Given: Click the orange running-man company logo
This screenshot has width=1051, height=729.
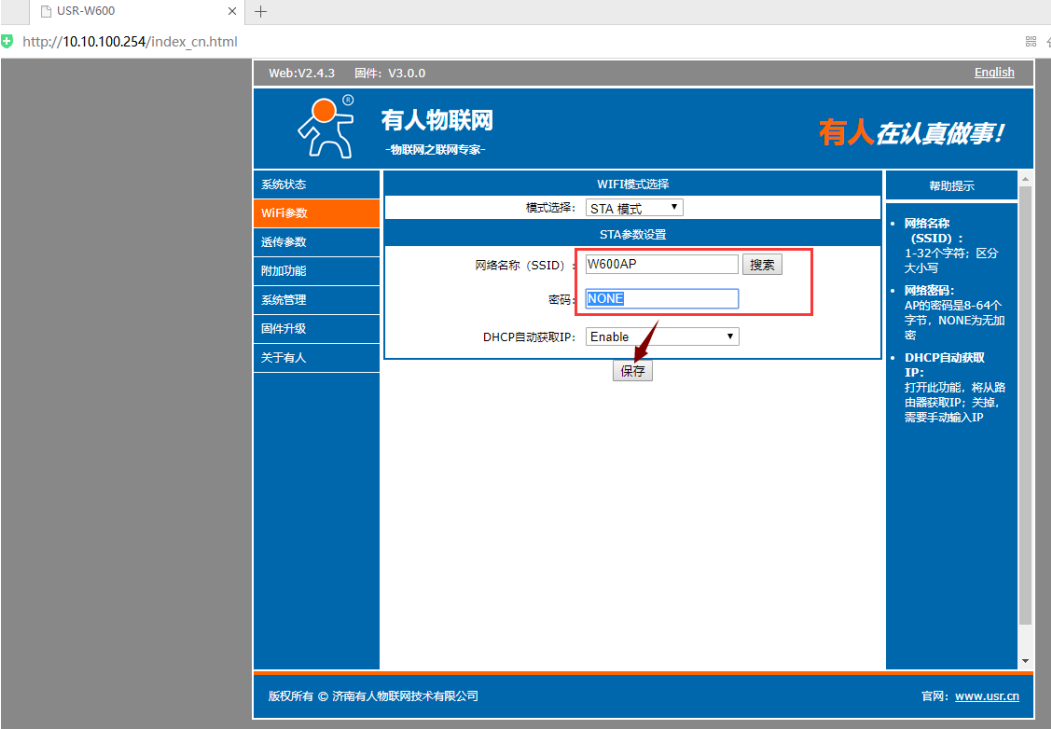Looking at the screenshot, I should tap(327, 127).
